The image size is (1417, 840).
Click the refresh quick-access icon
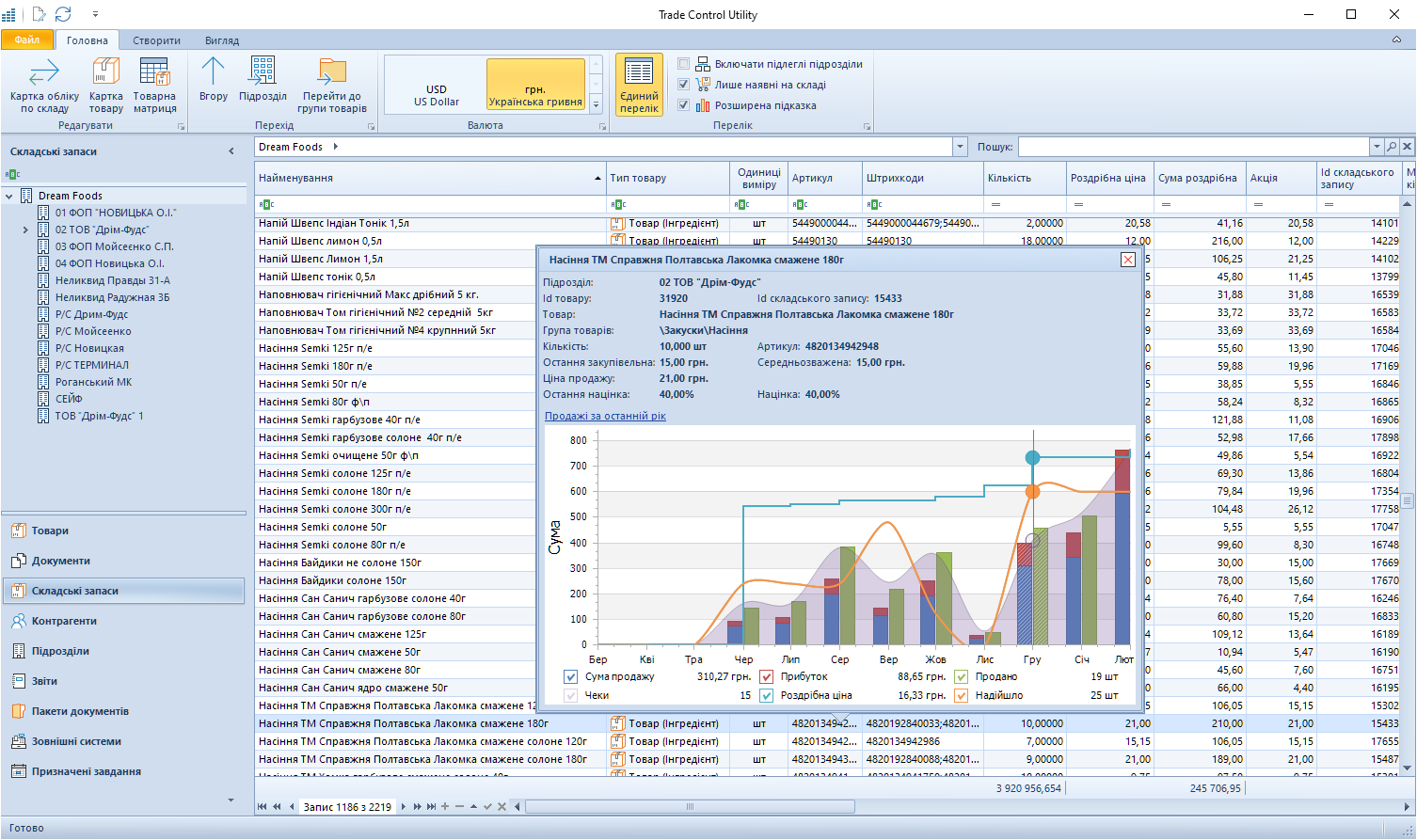(x=63, y=14)
